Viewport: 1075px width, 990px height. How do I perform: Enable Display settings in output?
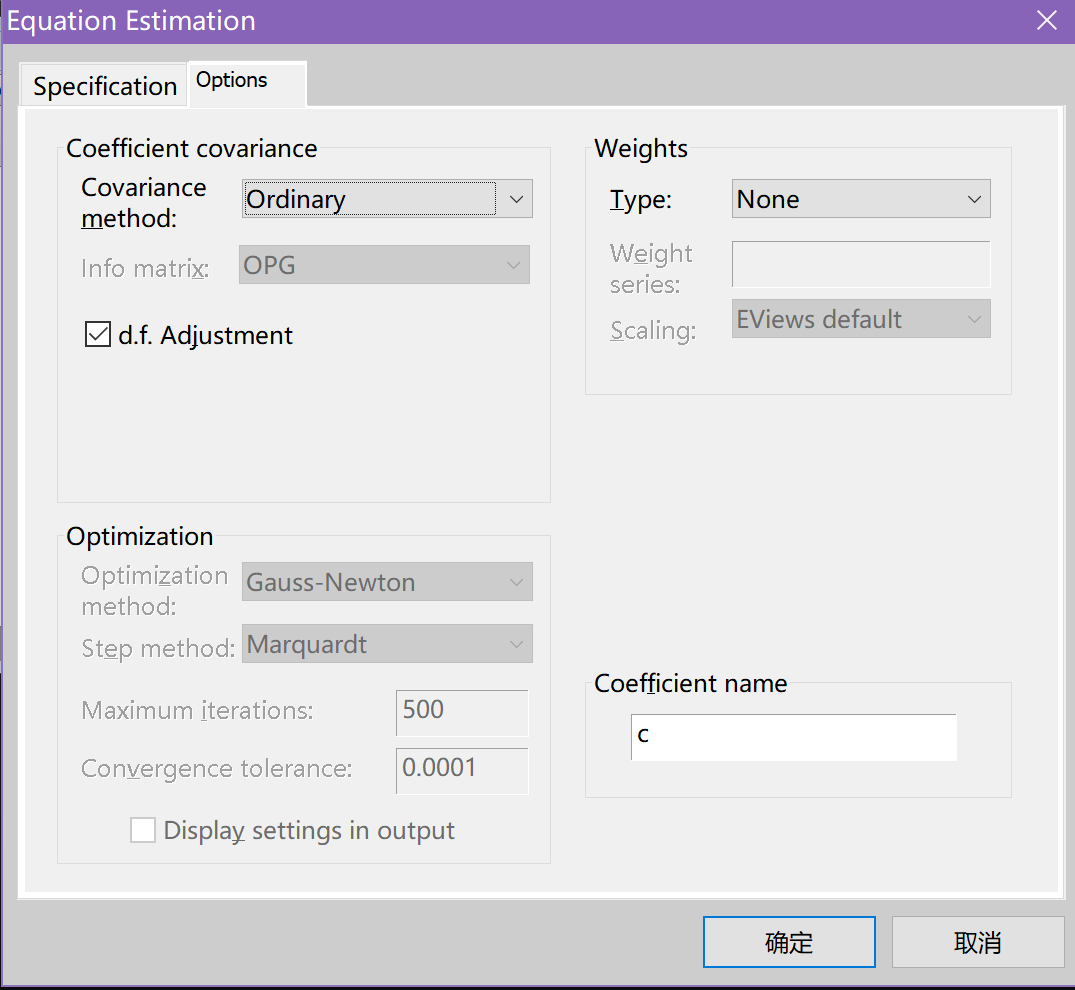tap(143, 830)
